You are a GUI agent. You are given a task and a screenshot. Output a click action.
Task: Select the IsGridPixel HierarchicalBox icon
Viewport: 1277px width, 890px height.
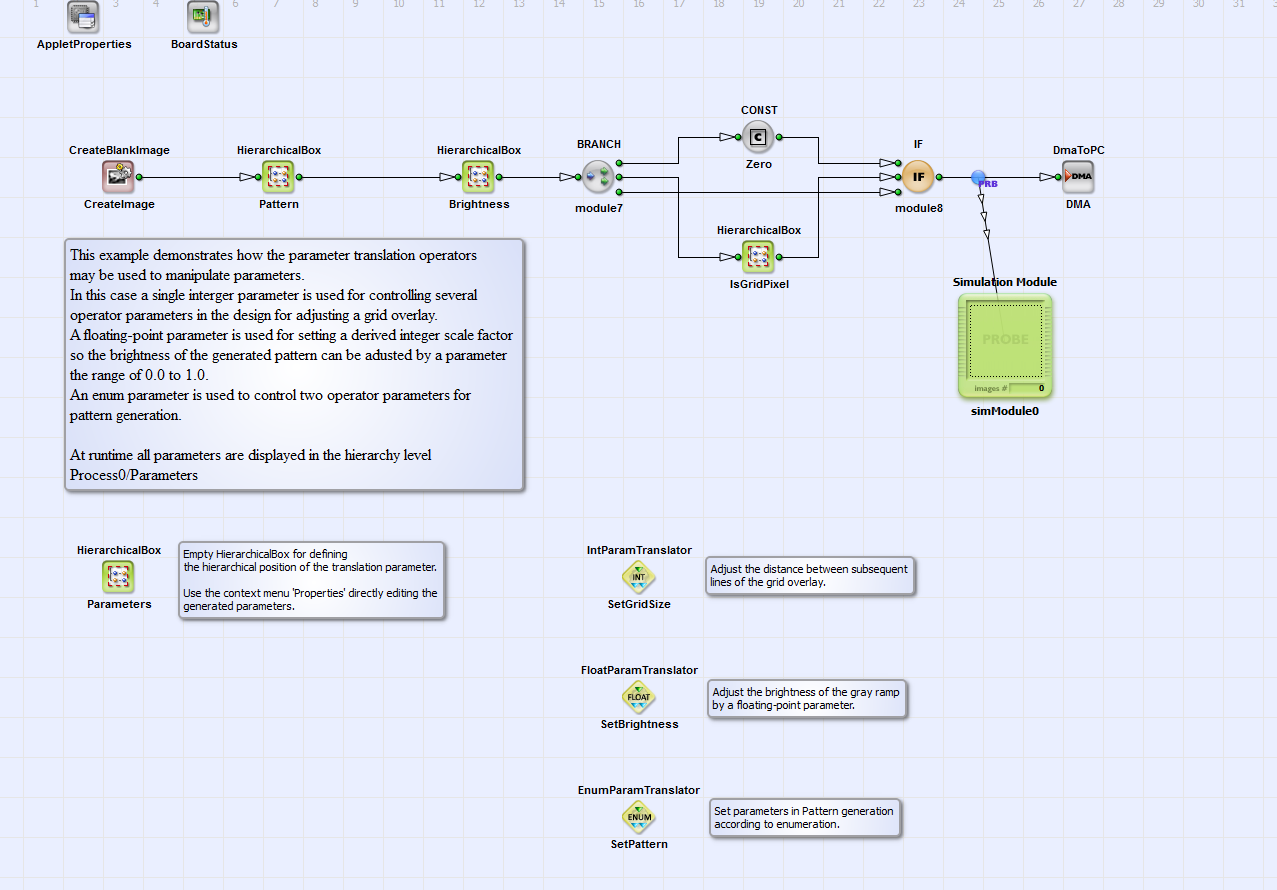pyautogui.click(x=758, y=257)
